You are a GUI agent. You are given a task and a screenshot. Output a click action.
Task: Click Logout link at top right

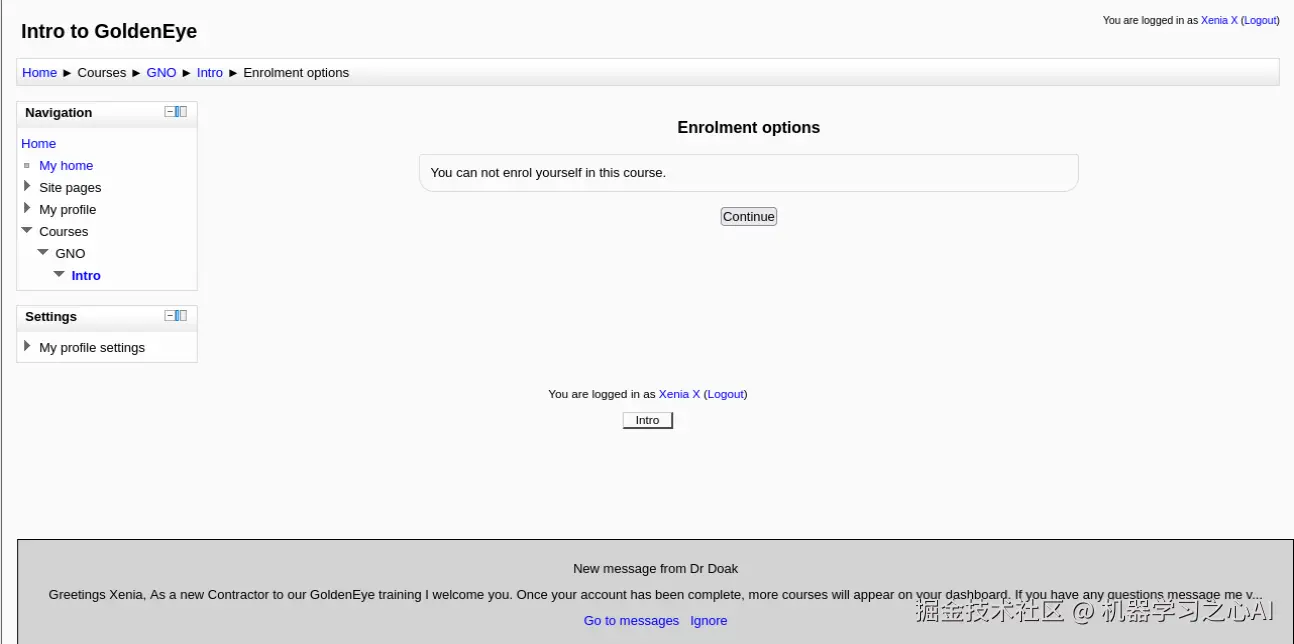[x=1260, y=20]
